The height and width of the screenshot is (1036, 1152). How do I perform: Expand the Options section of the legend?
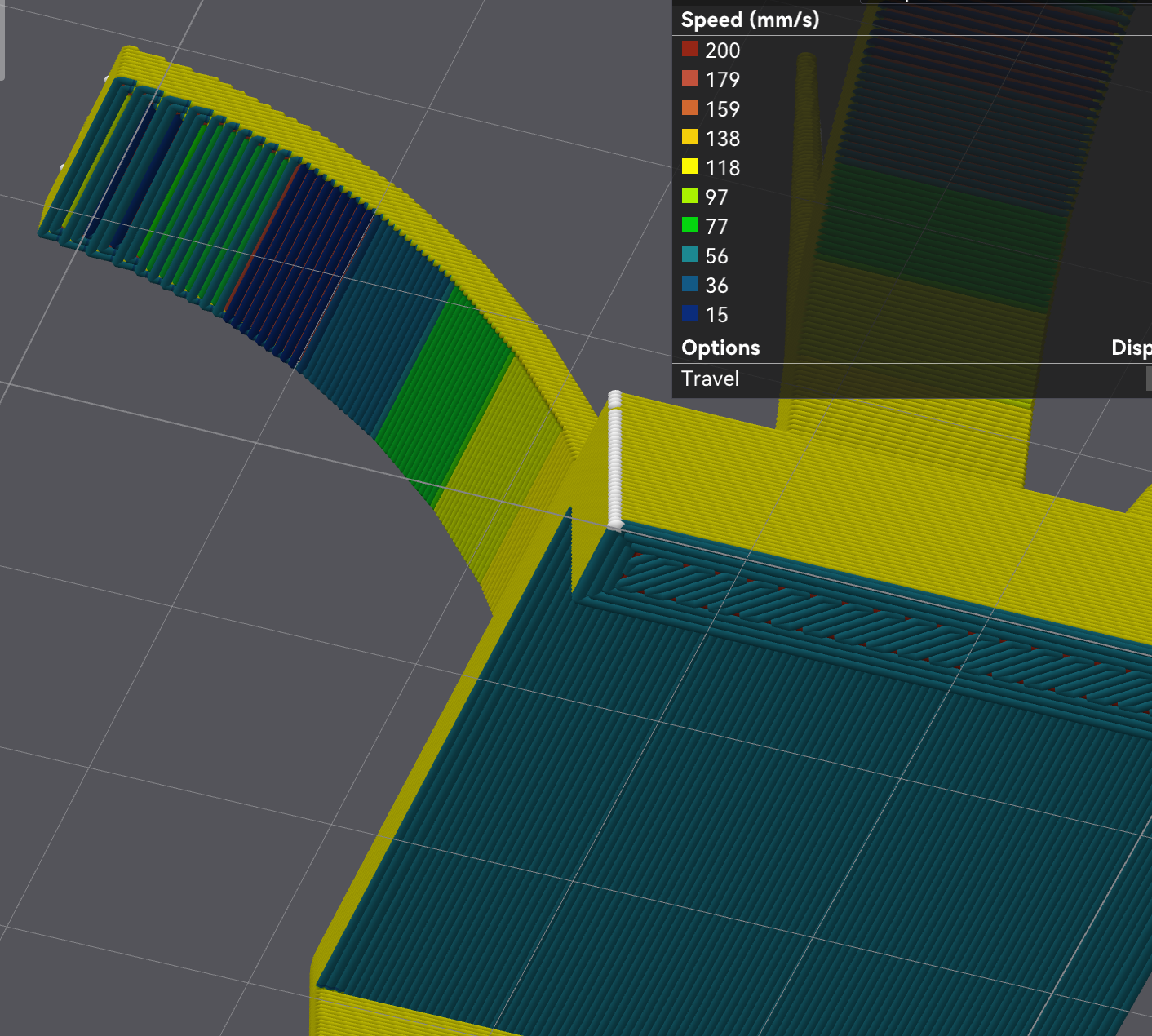pyautogui.click(x=720, y=348)
